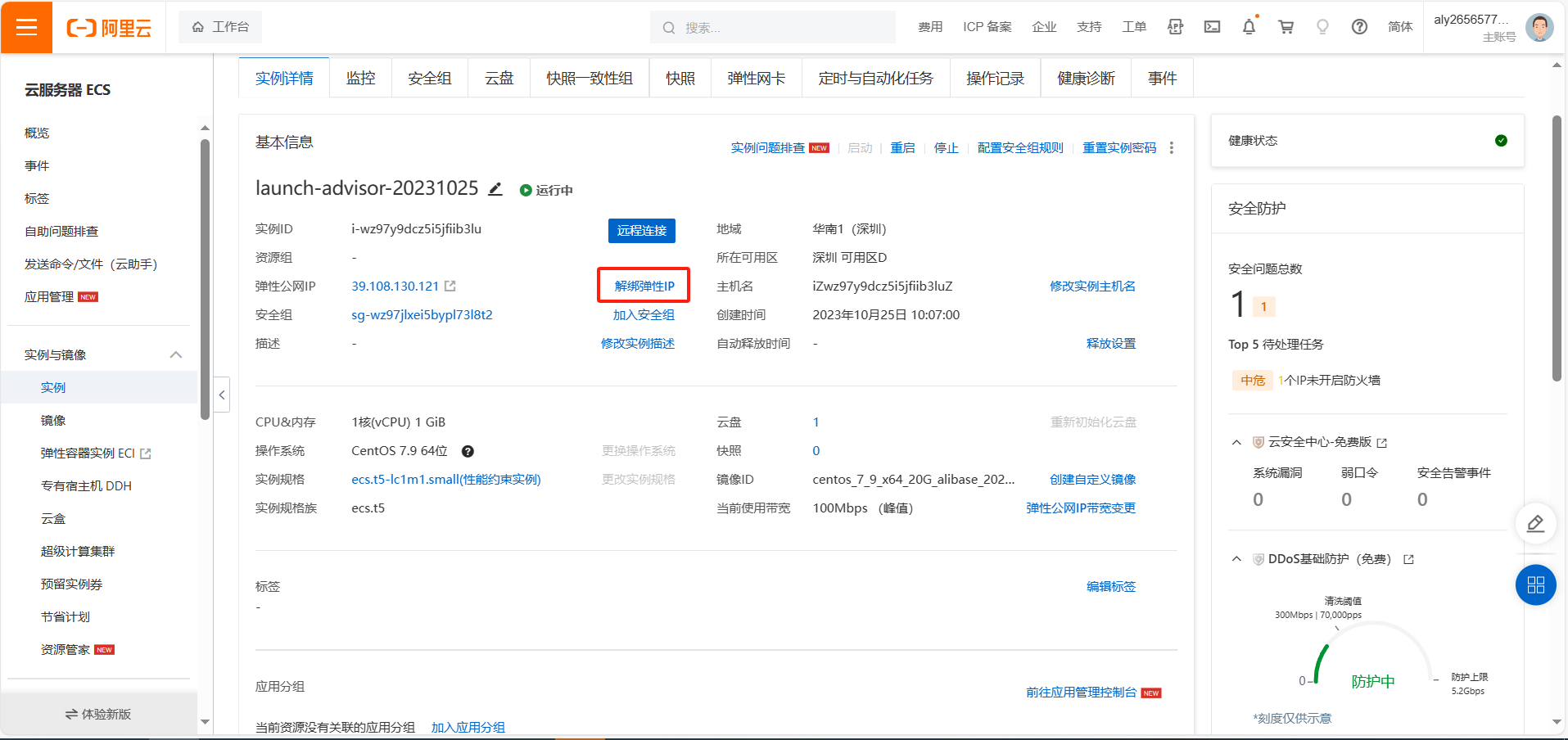1568x740 pixels.
Task: Click the CentOS help question icon
Action: [468, 451]
